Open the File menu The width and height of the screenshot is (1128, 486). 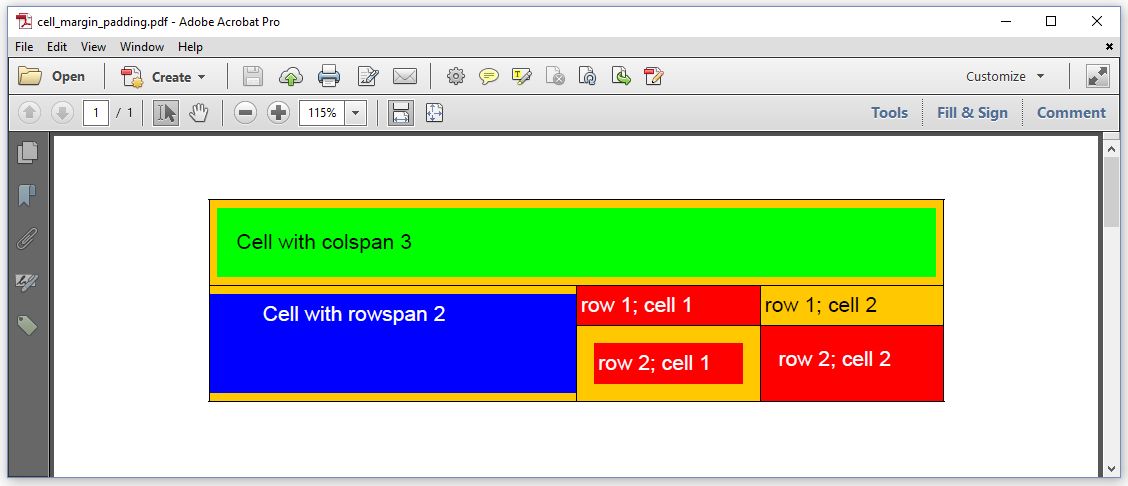point(24,47)
